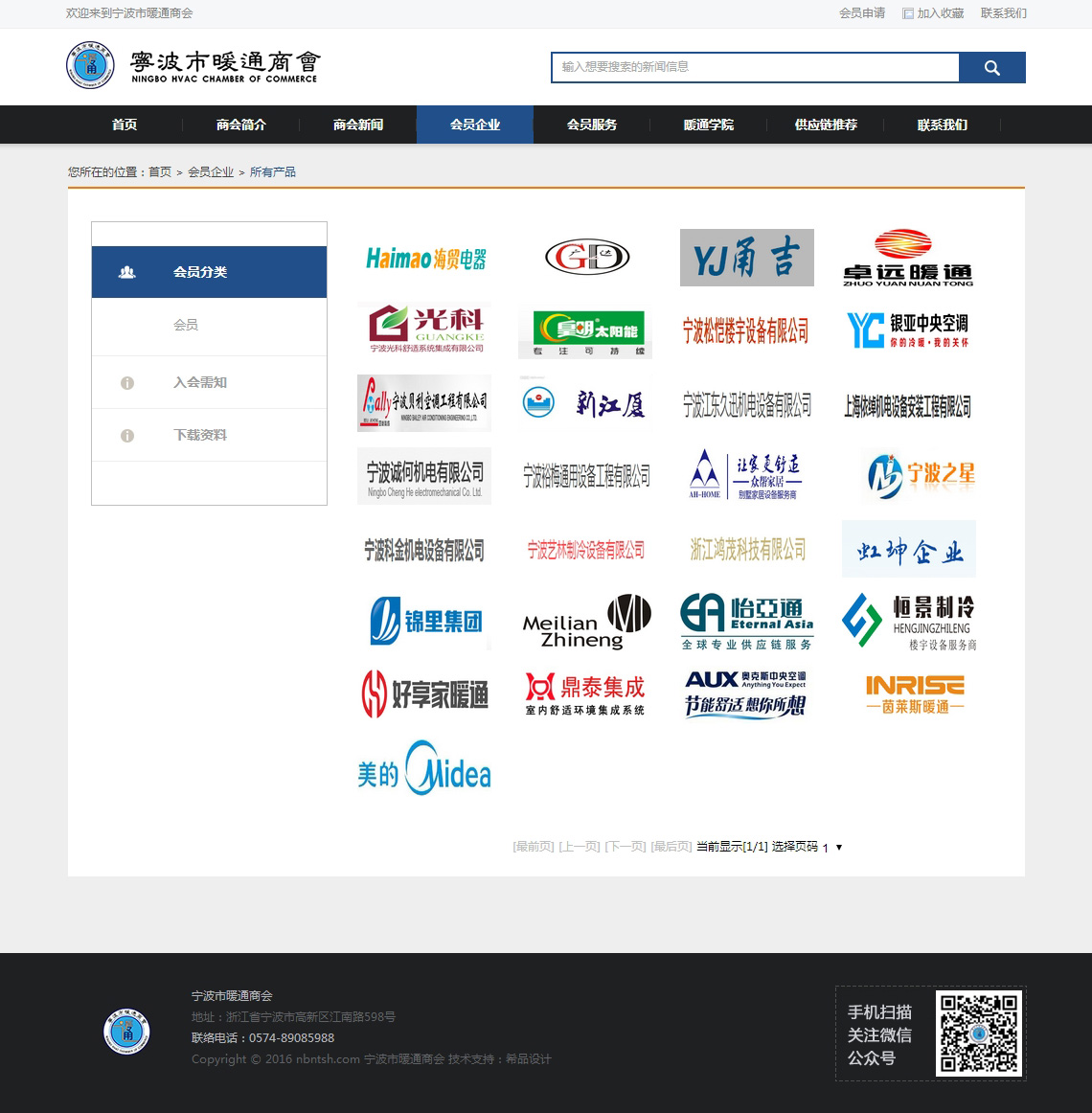
Task: Open the AH-HOME 众帮家居 logo
Action: pos(747,476)
